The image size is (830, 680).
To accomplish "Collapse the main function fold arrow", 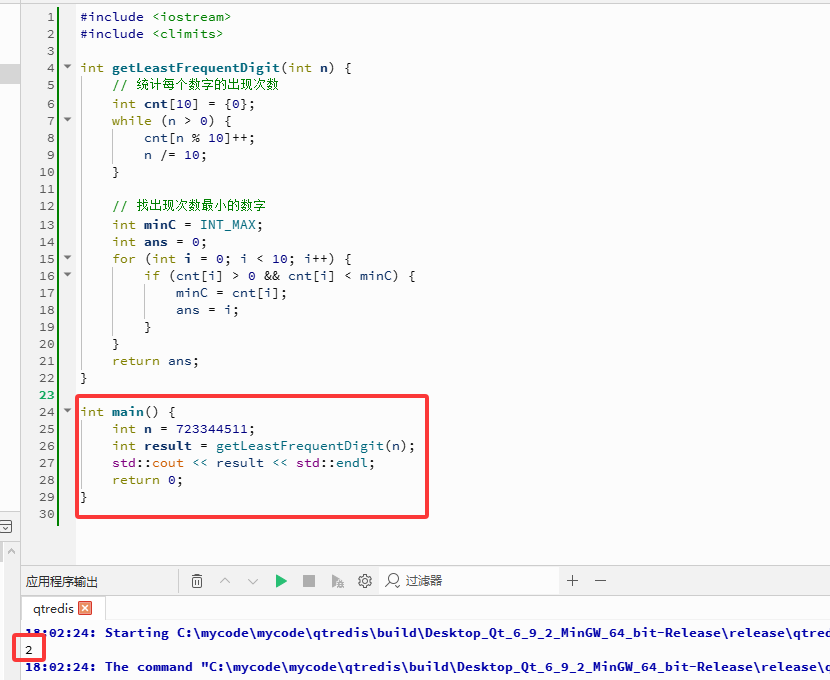I will tap(67, 410).
